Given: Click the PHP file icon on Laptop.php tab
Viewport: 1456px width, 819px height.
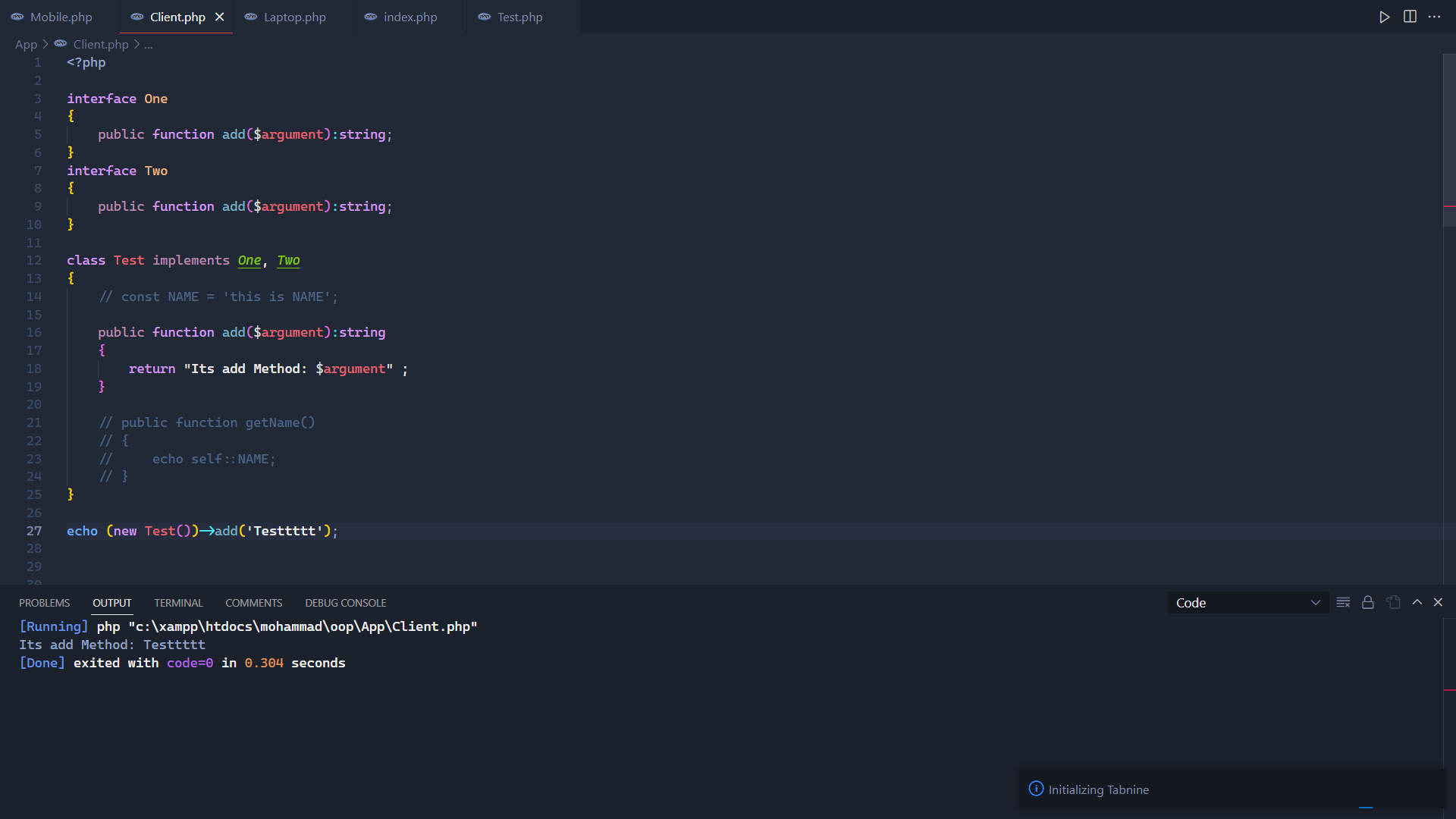Looking at the screenshot, I should point(251,17).
